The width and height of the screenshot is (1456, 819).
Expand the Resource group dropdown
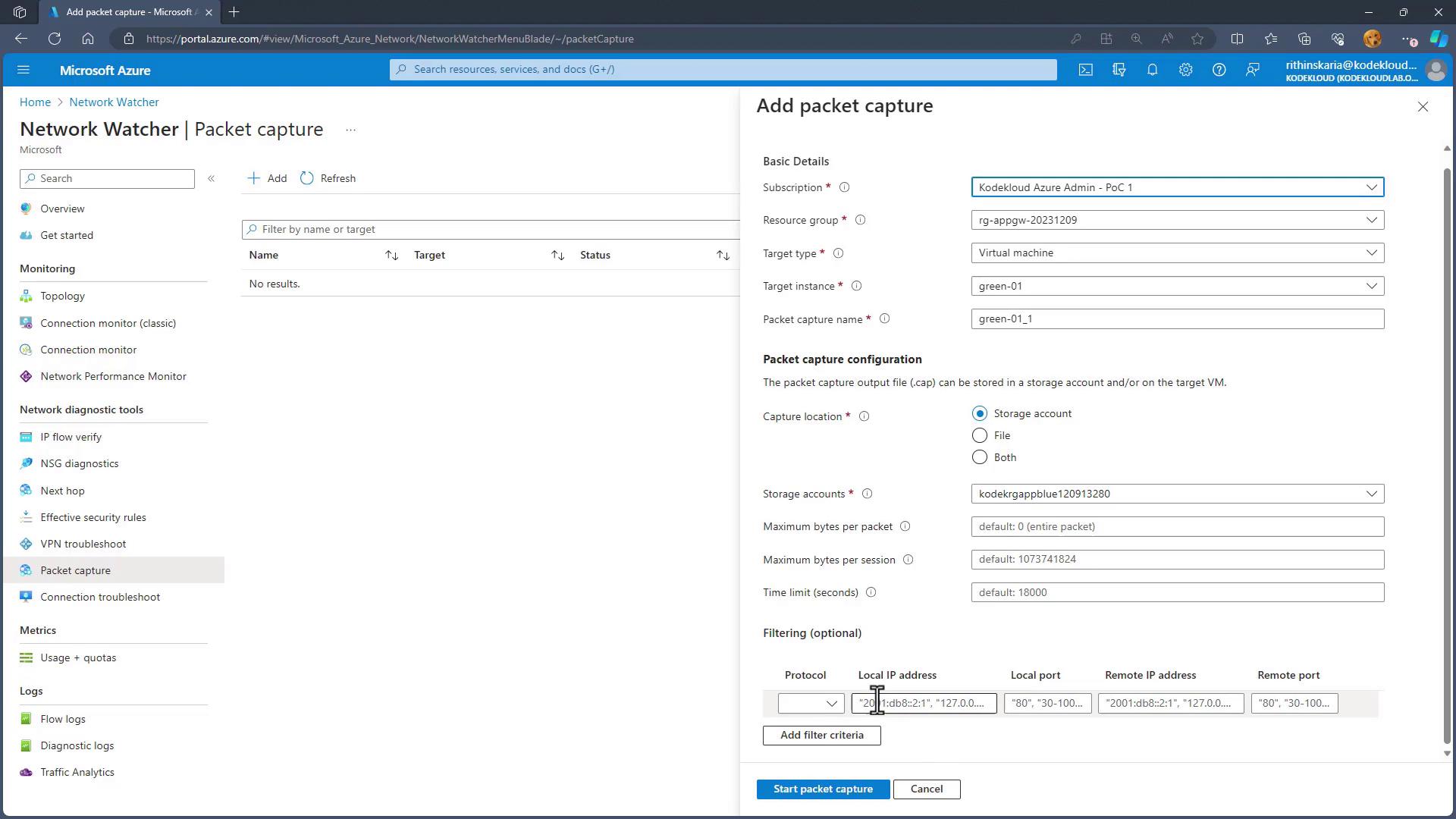tap(1177, 220)
